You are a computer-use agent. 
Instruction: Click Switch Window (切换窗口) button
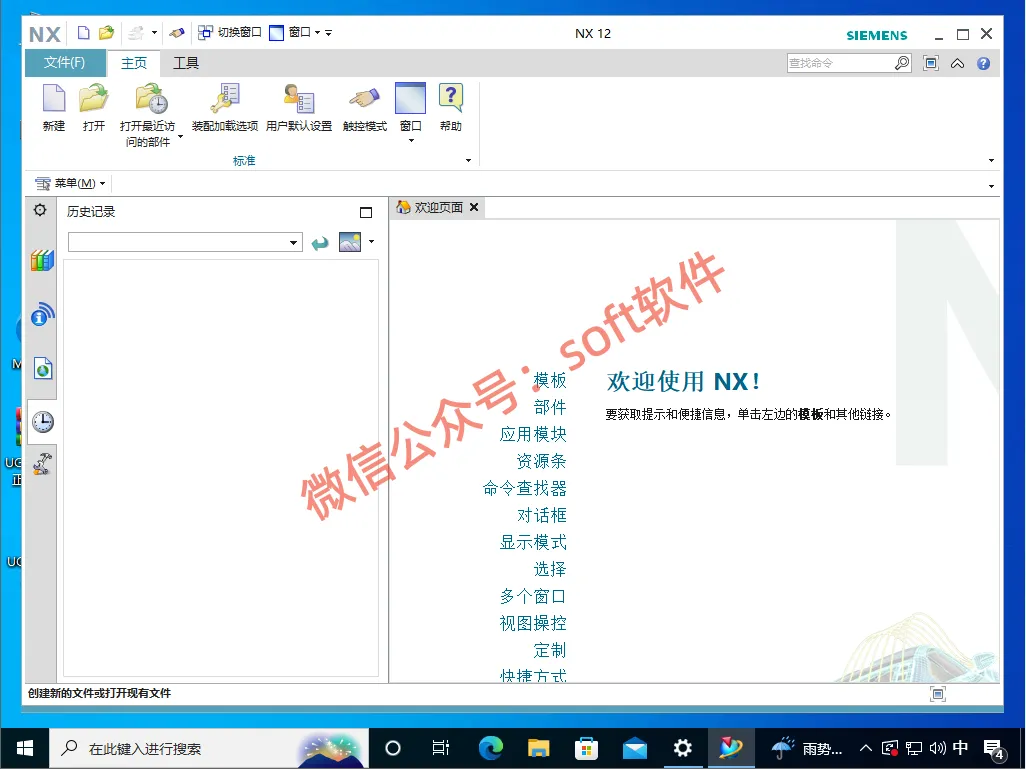[230, 33]
